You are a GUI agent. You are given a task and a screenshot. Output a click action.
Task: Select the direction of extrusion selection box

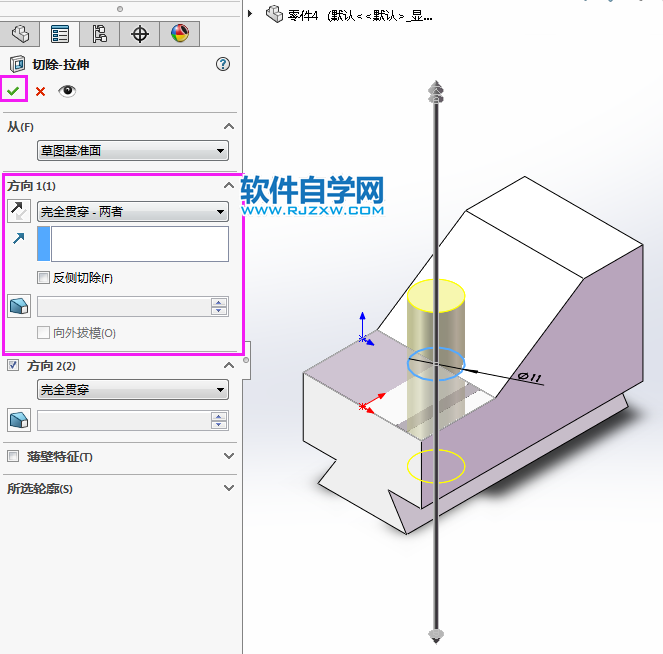tap(133, 244)
